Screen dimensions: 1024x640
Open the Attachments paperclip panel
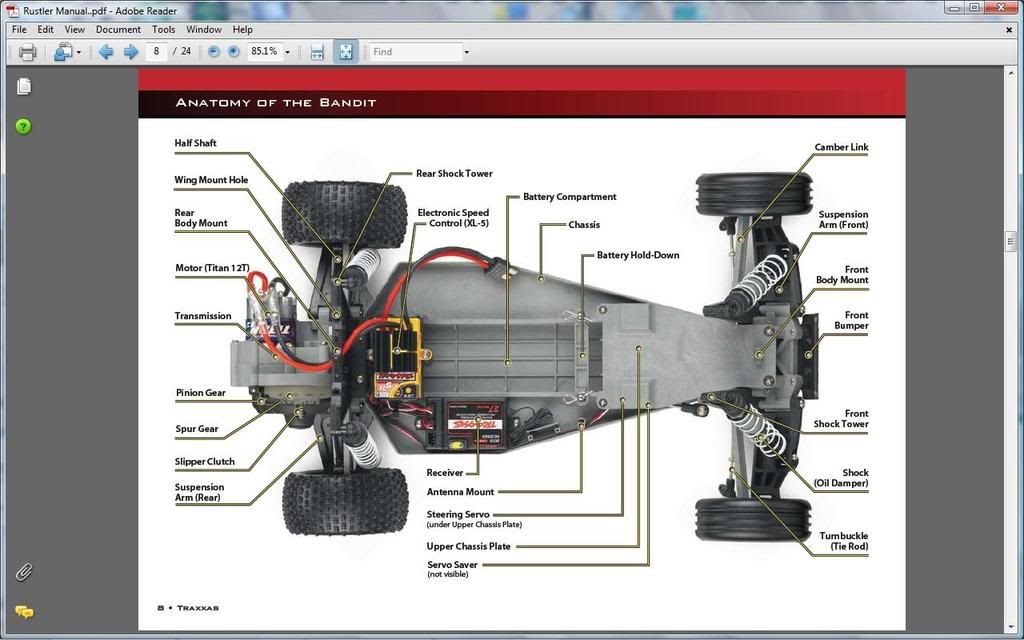24,572
